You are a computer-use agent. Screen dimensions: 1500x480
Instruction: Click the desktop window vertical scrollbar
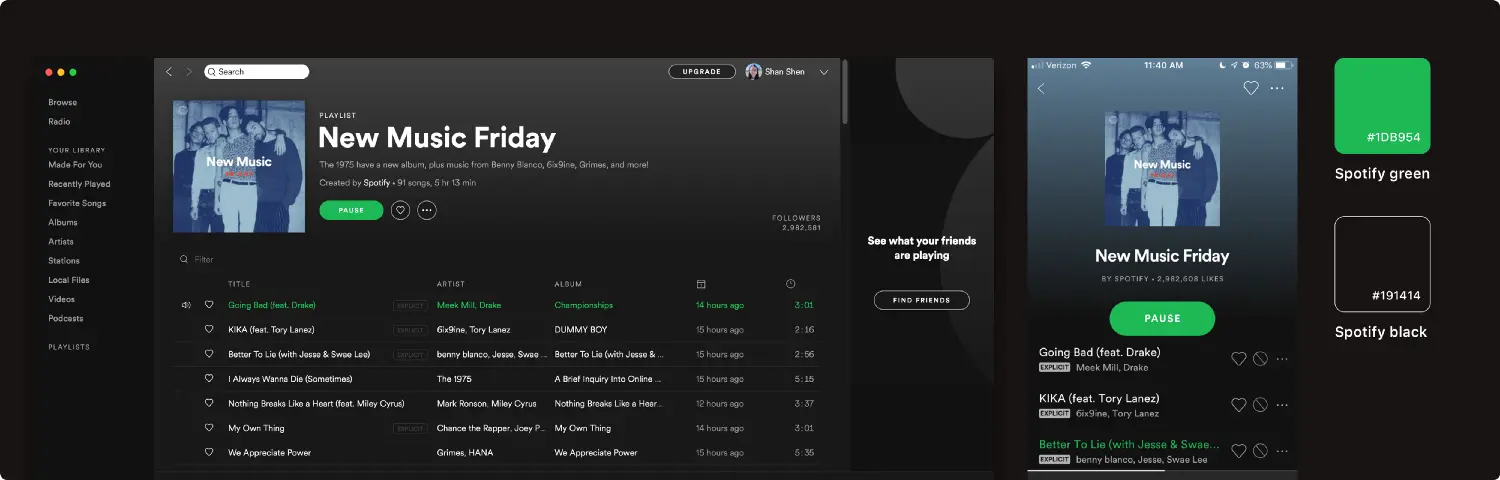[845, 92]
